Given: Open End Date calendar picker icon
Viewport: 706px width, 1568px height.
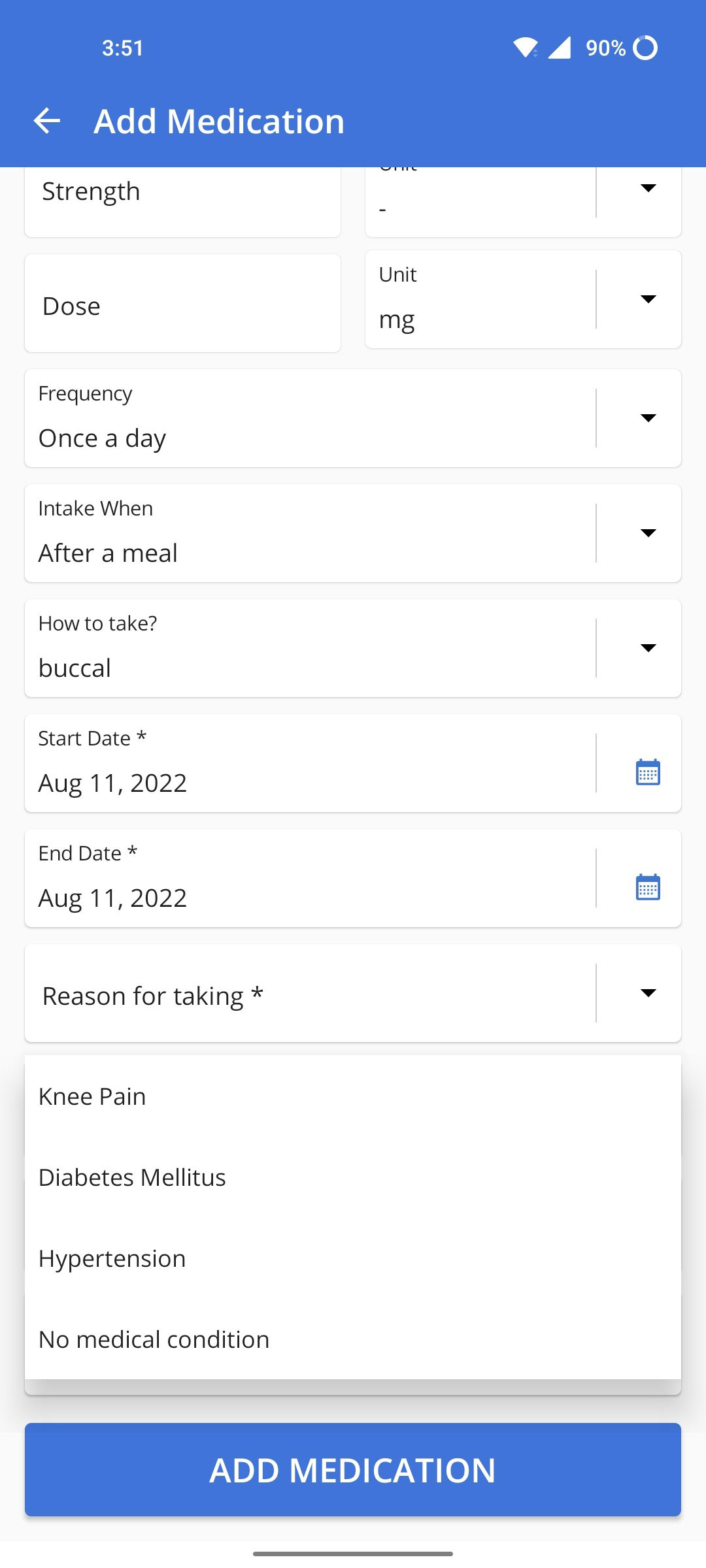Looking at the screenshot, I should click(x=648, y=887).
